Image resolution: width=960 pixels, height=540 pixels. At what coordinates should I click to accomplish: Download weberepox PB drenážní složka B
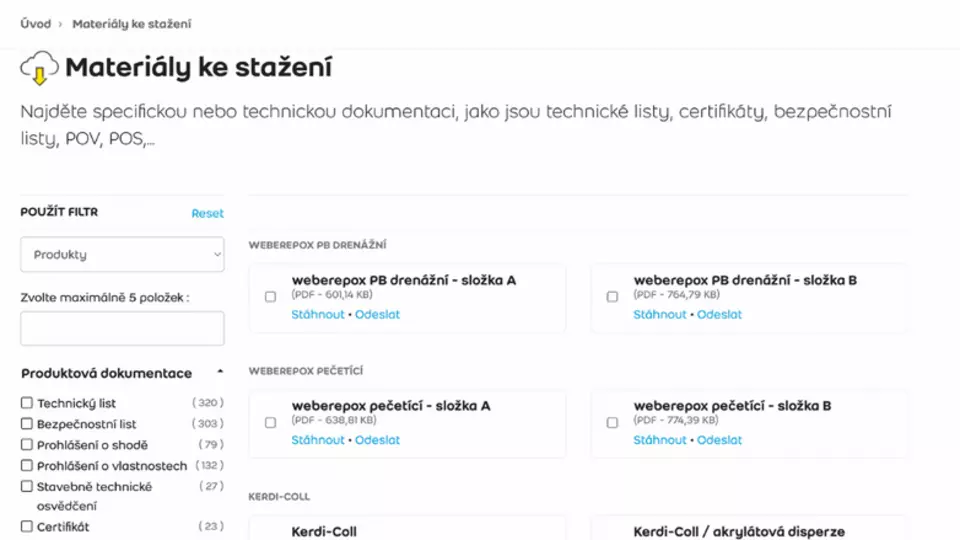(x=660, y=314)
